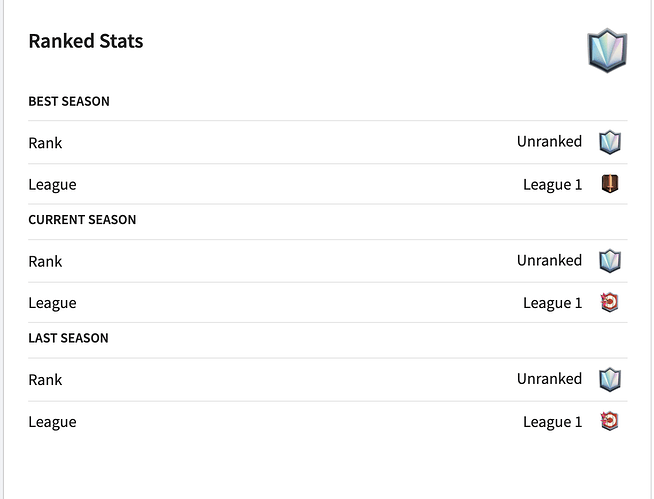Select the Ranked Stats heading
This screenshot has height=499, width=654.
point(85,41)
